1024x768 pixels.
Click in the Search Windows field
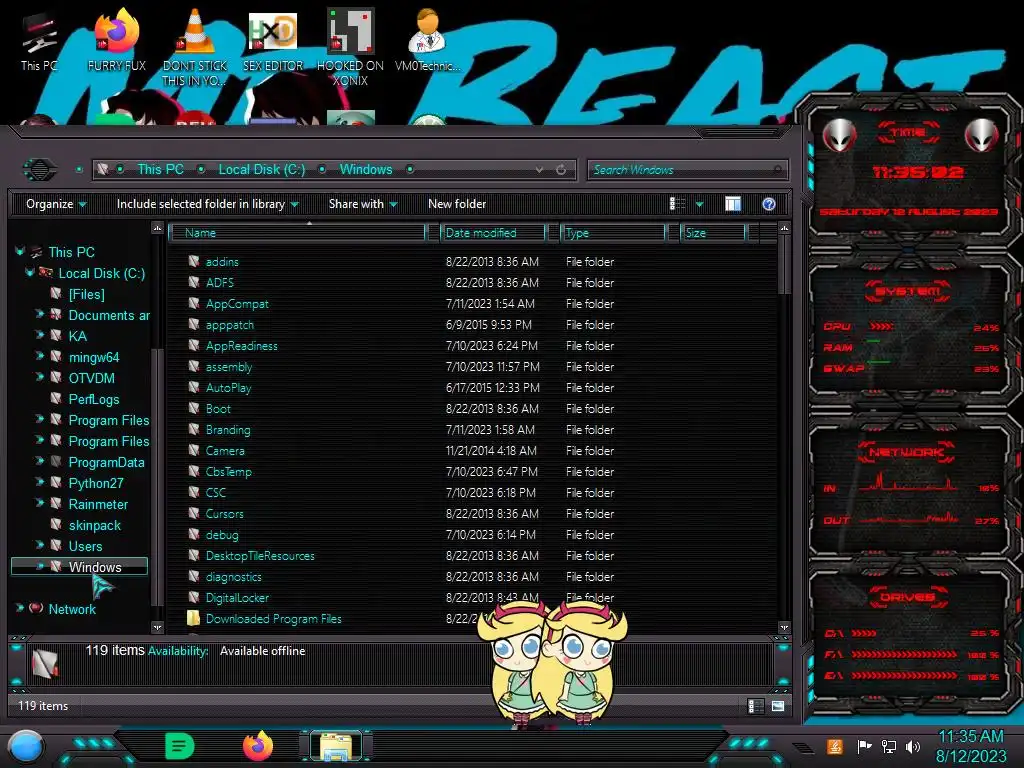tap(688, 170)
